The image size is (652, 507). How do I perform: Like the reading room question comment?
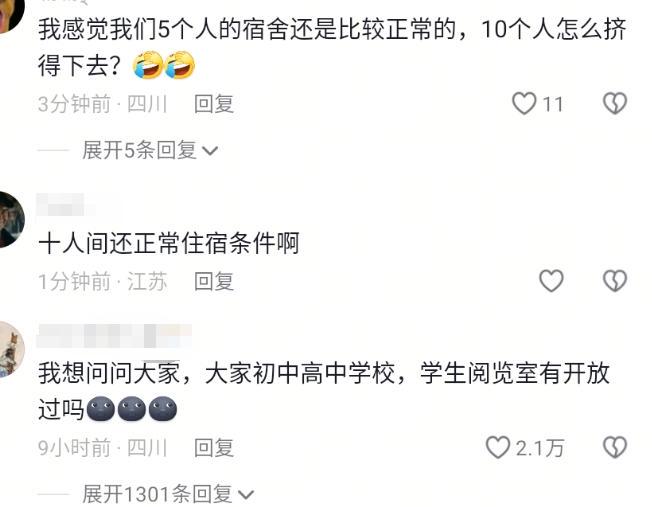498,448
